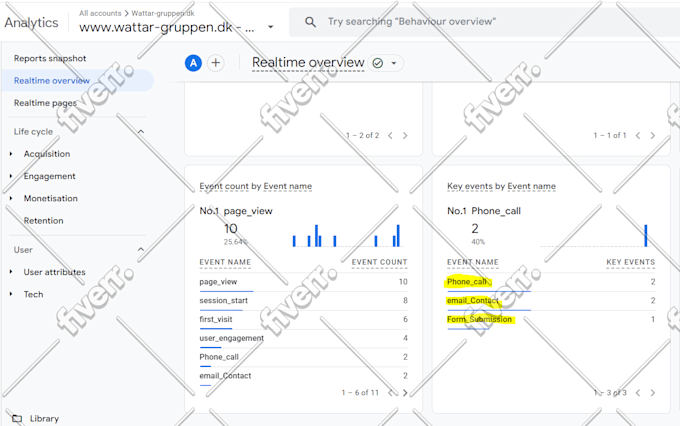
Task: Click the search magnifier icon
Action: pyautogui.click(x=310, y=22)
